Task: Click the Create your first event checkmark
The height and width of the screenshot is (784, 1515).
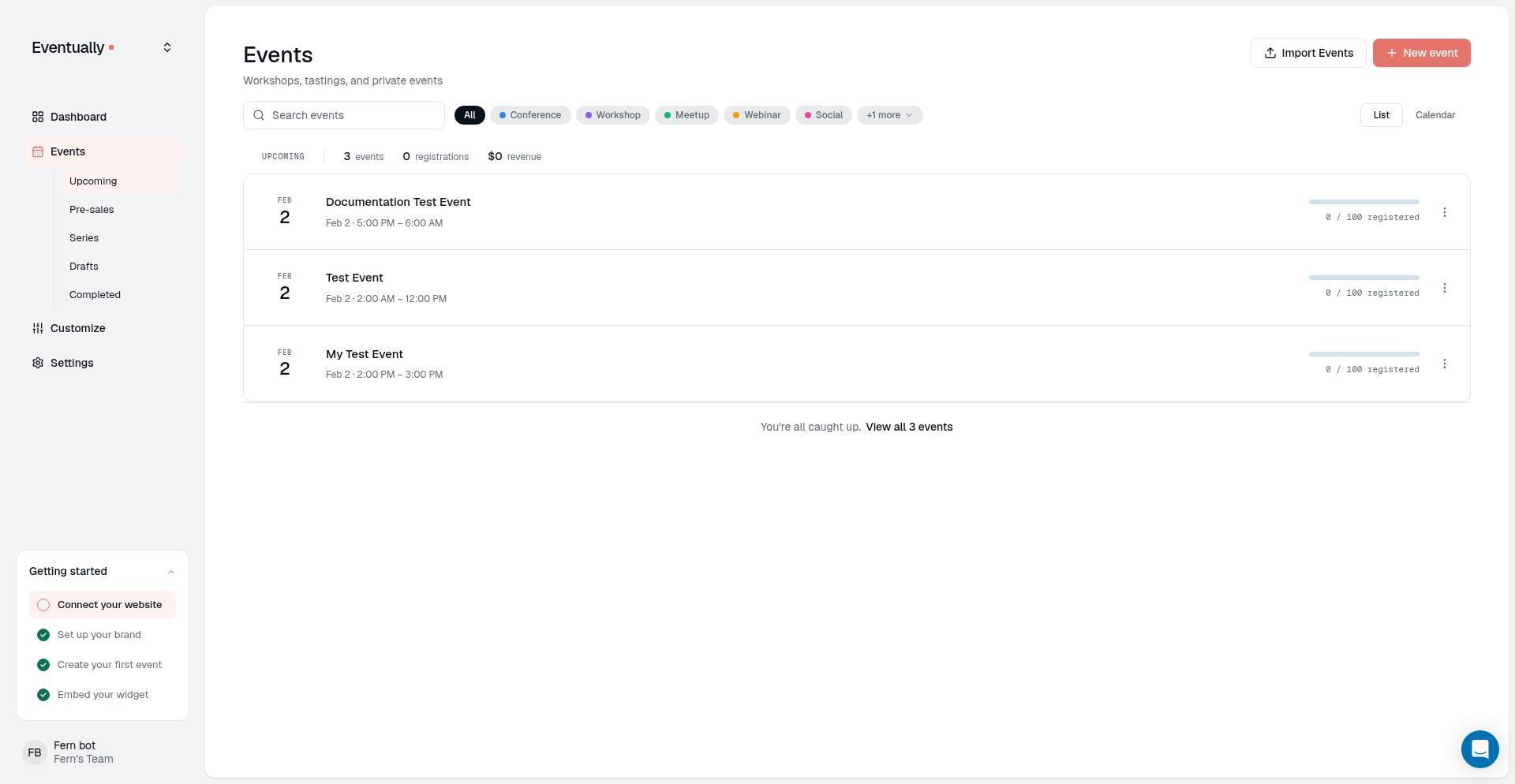Action: 43,665
